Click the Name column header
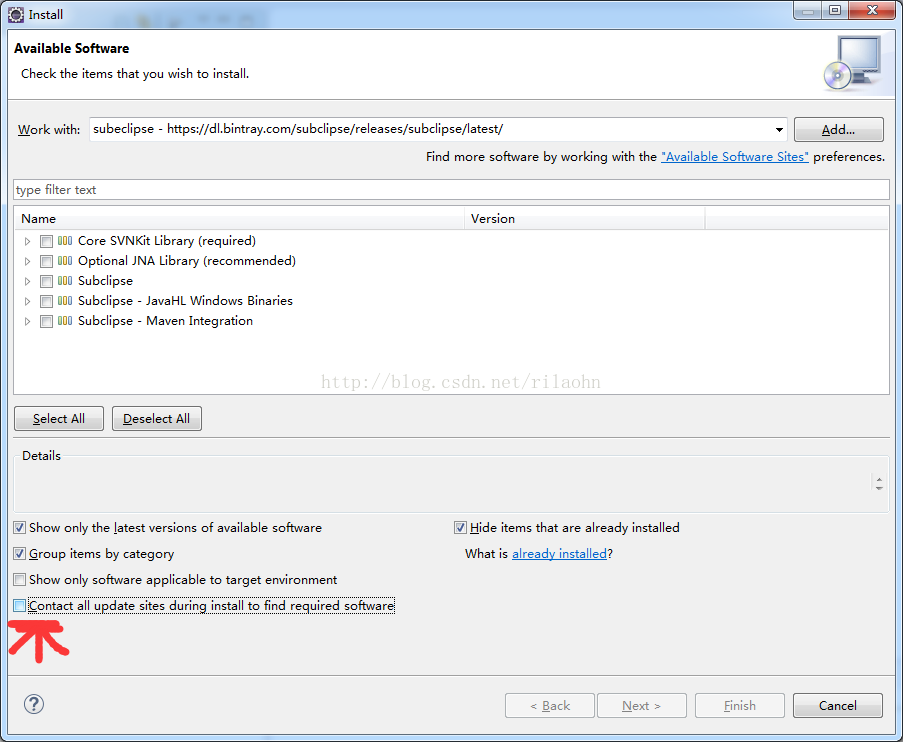The image size is (903, 742). [239, 219]
